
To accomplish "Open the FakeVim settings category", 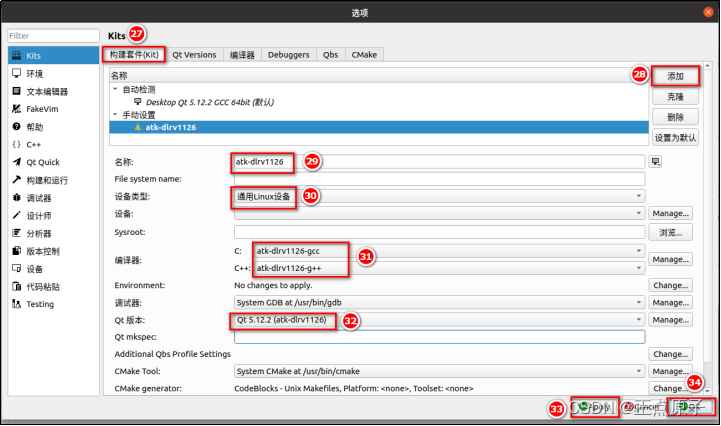I will click(53, 109).
